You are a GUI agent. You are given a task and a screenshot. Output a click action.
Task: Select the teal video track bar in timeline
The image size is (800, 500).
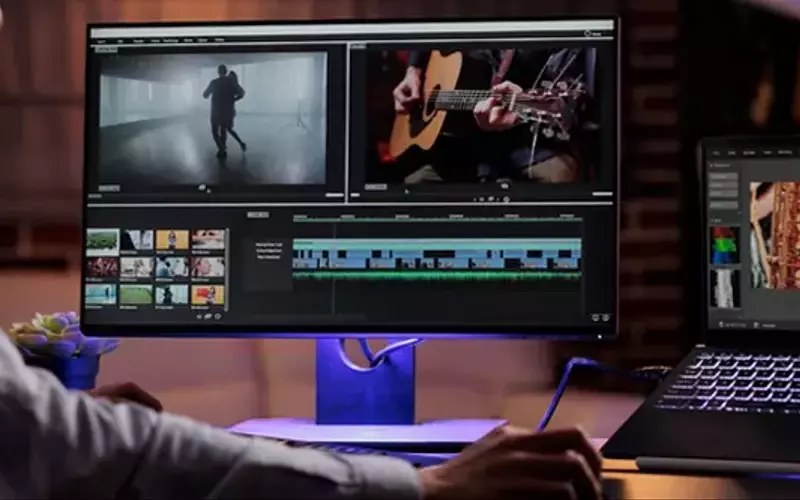[x=437, y=244]
